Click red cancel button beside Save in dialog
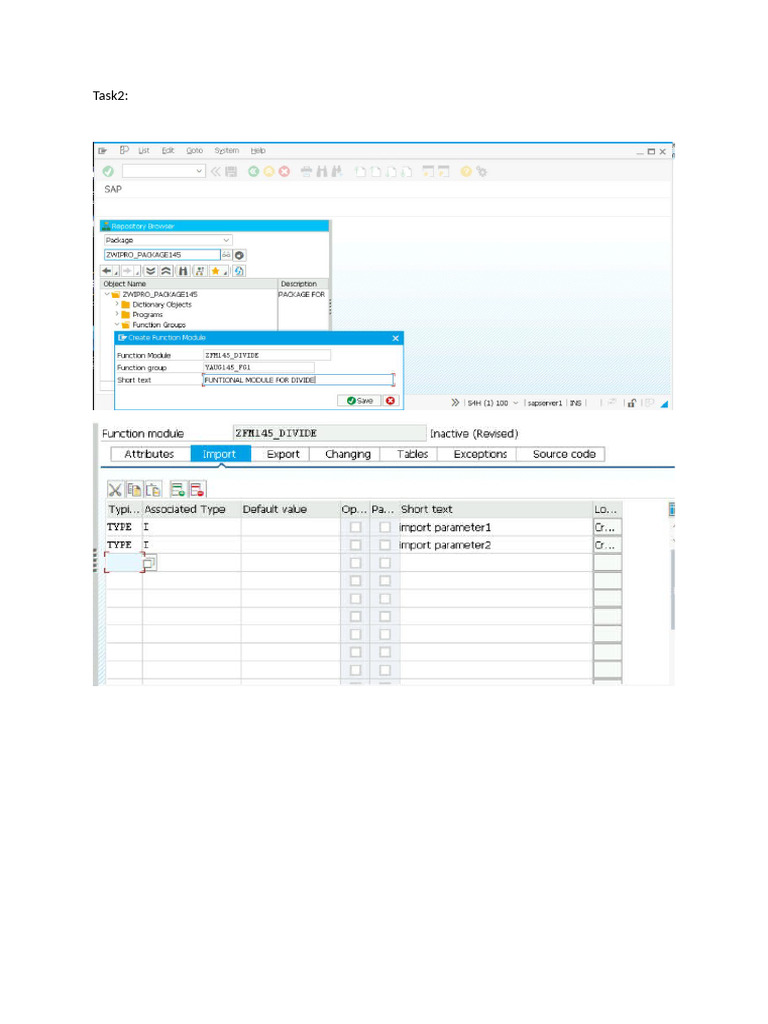Image resolution: width=768 pixels, height=1024 pixels. pos(391,401)
